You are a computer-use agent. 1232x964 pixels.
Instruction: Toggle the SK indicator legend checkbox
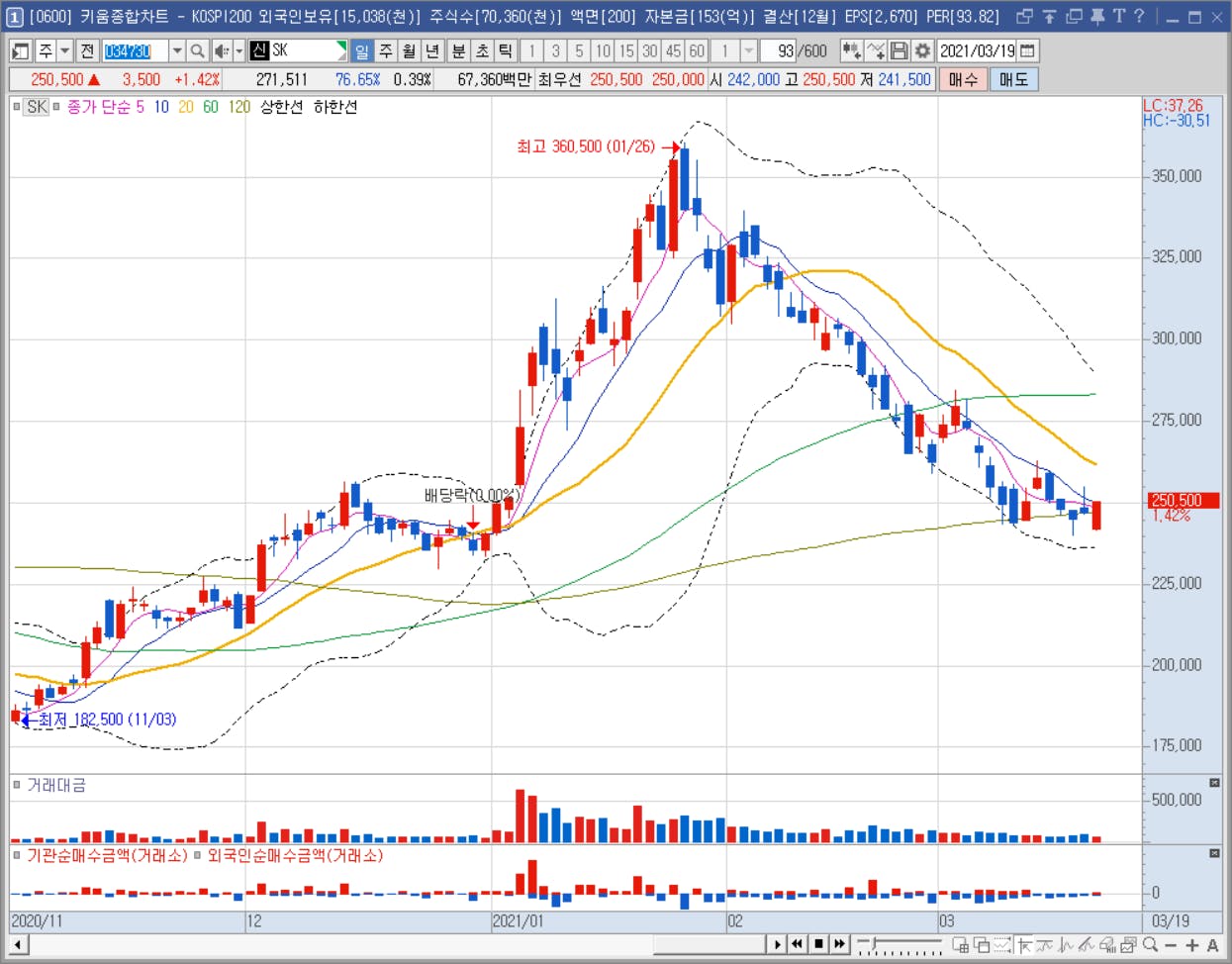18,107
